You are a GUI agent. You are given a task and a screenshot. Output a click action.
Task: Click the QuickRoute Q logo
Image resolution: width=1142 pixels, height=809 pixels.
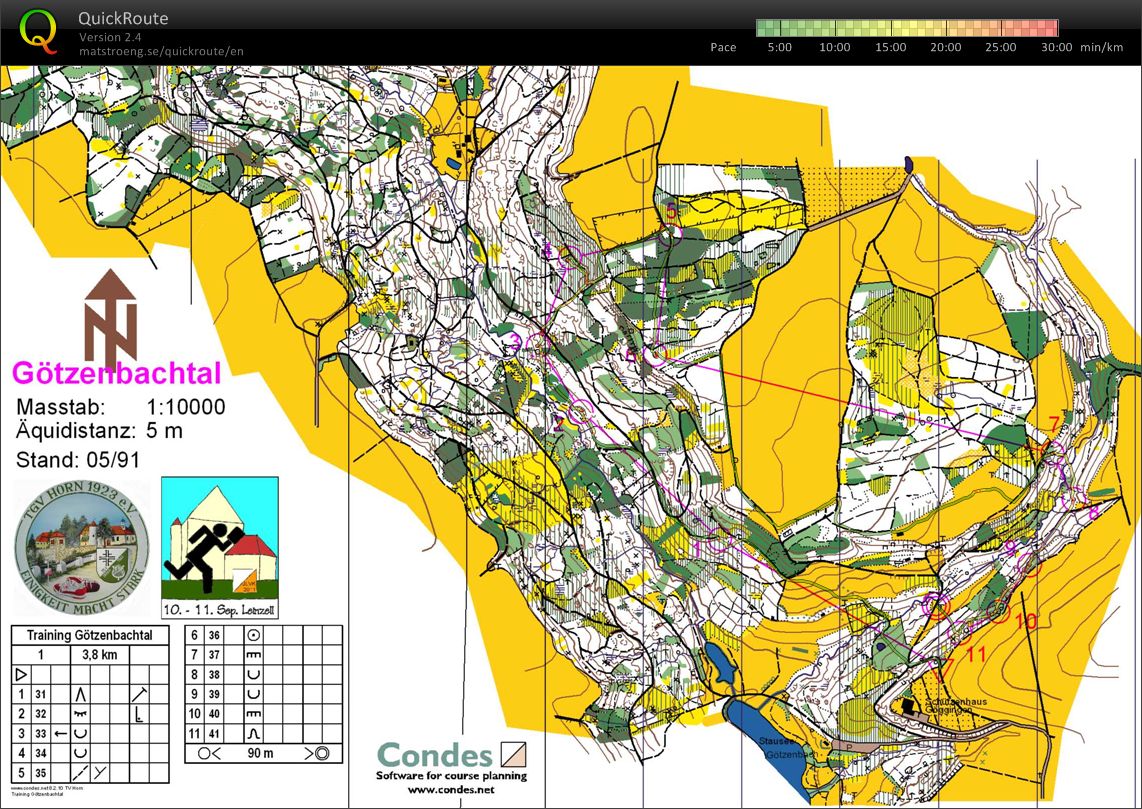coord(39,31)
